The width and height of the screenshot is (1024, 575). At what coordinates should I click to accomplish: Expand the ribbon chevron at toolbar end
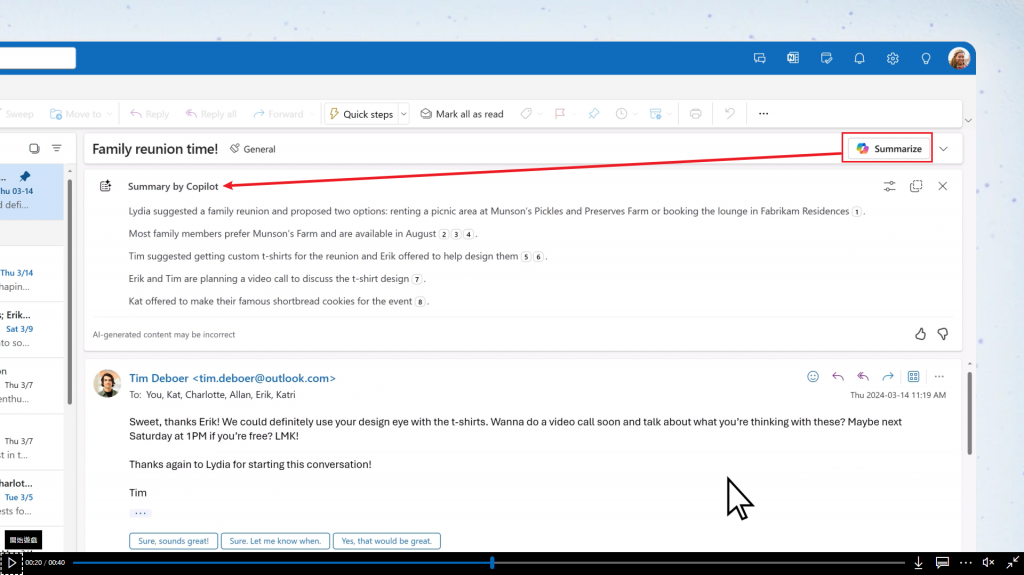click(x=968, y=120)
